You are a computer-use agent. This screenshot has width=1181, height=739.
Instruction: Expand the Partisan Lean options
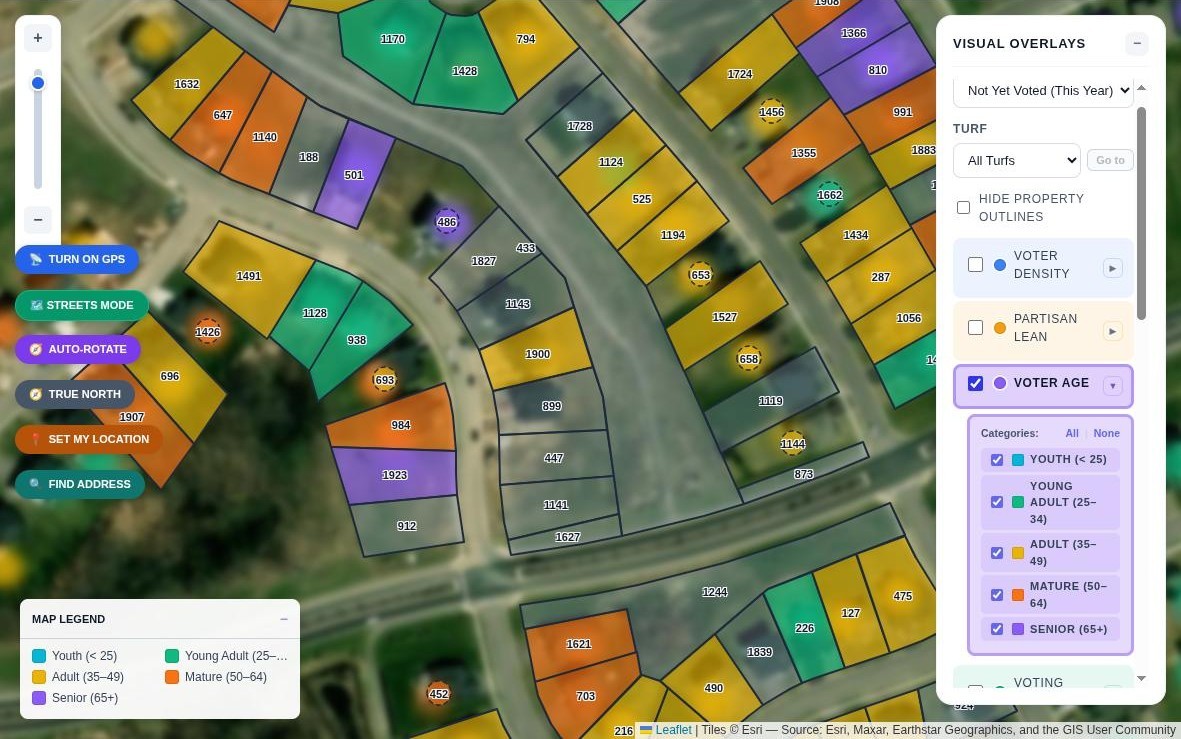1112,331
